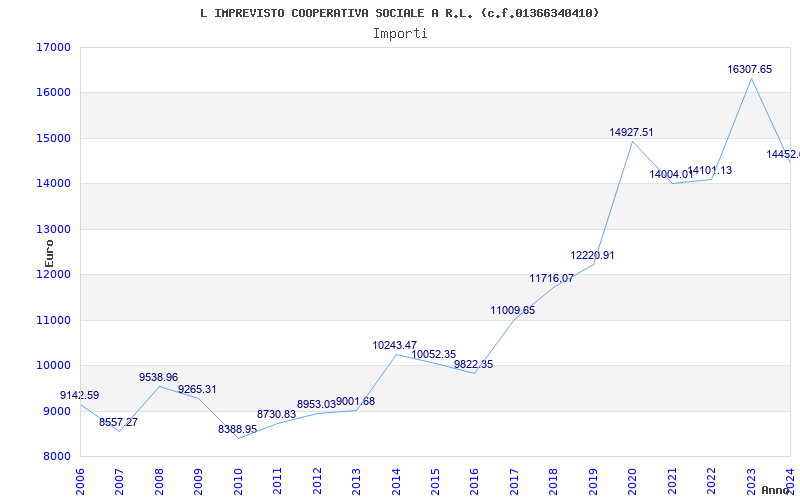Click the y-axis tick 11000
This screenshot has width=800, height=500.
click(53, 320)
